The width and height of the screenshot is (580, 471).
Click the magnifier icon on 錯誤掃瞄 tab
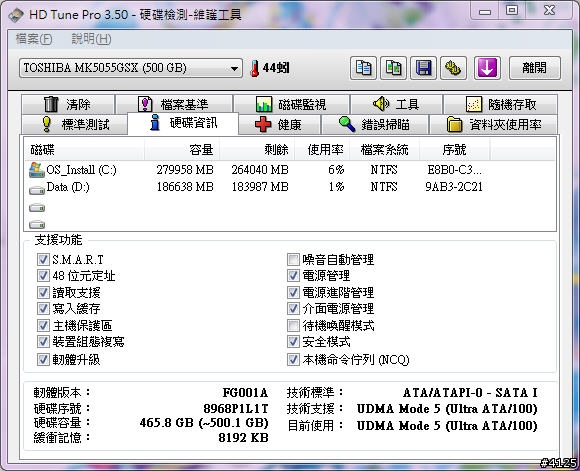pyautogui.click(x=347, y=124)
